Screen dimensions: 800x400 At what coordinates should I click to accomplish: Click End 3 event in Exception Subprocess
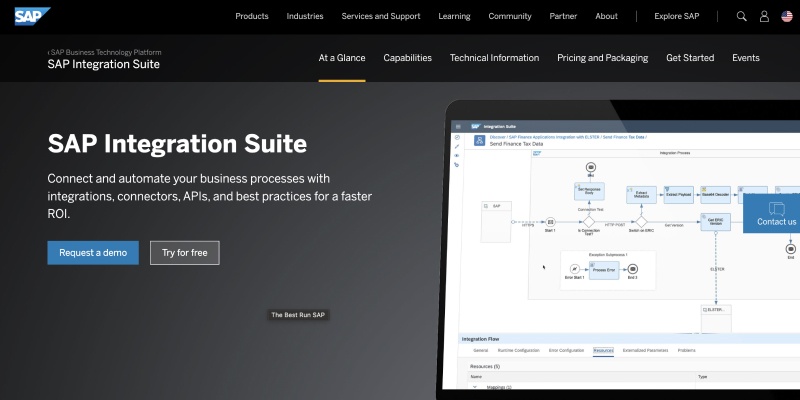[x=633, y=269]
